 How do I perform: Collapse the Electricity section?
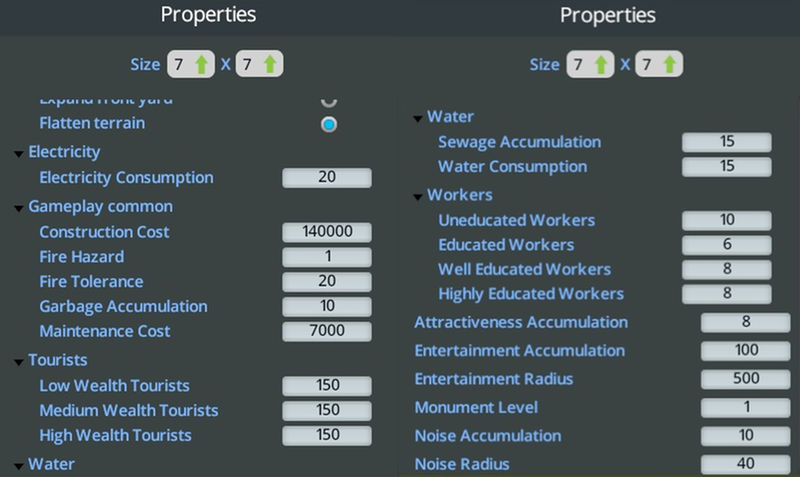(x=19, y=153)
